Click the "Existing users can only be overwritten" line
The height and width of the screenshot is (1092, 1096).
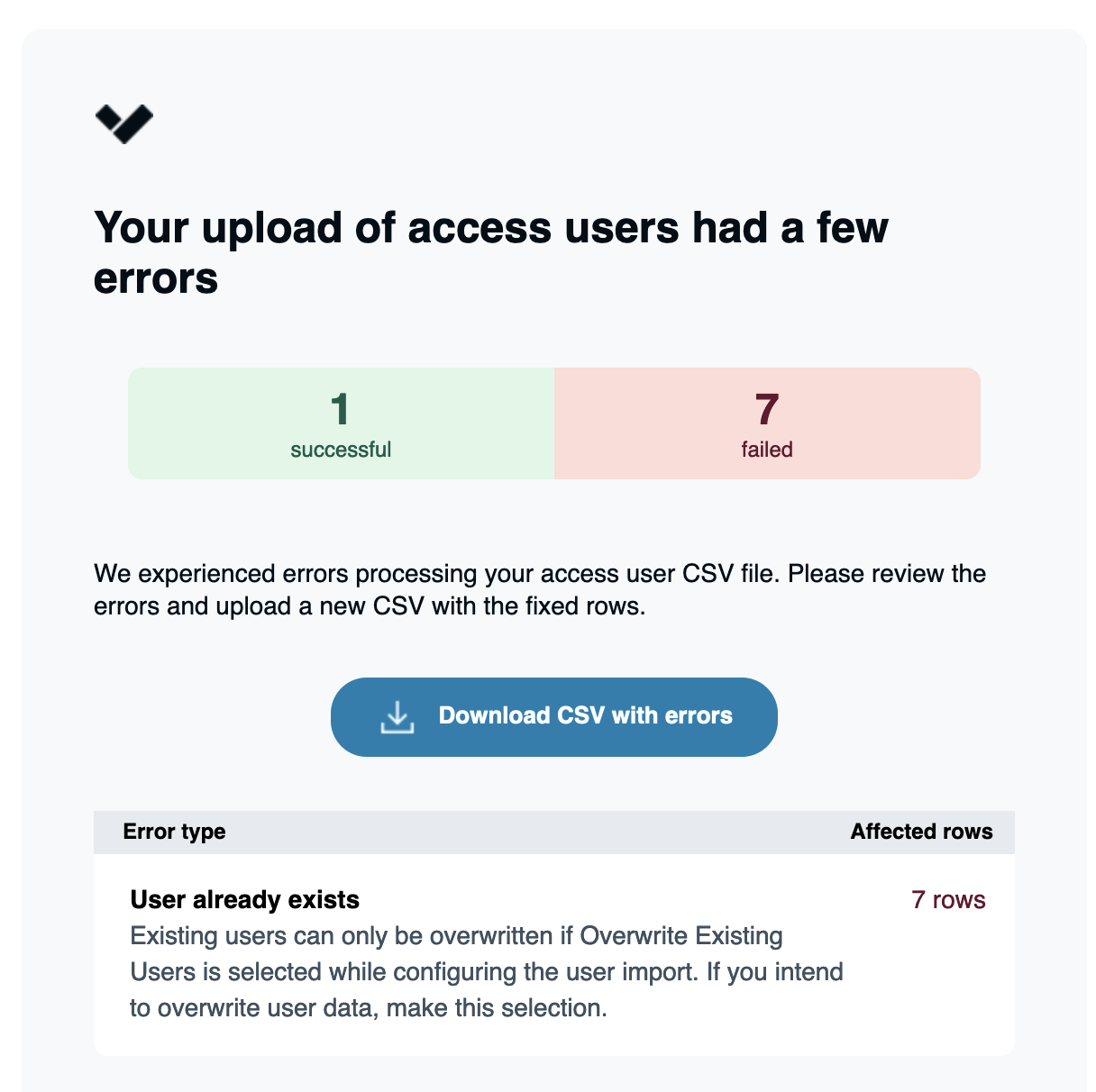456,936
